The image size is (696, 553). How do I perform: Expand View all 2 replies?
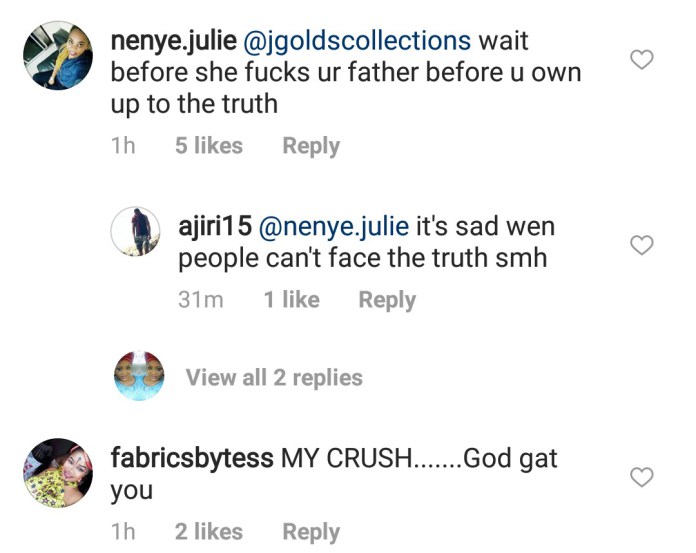click(273, 377)
